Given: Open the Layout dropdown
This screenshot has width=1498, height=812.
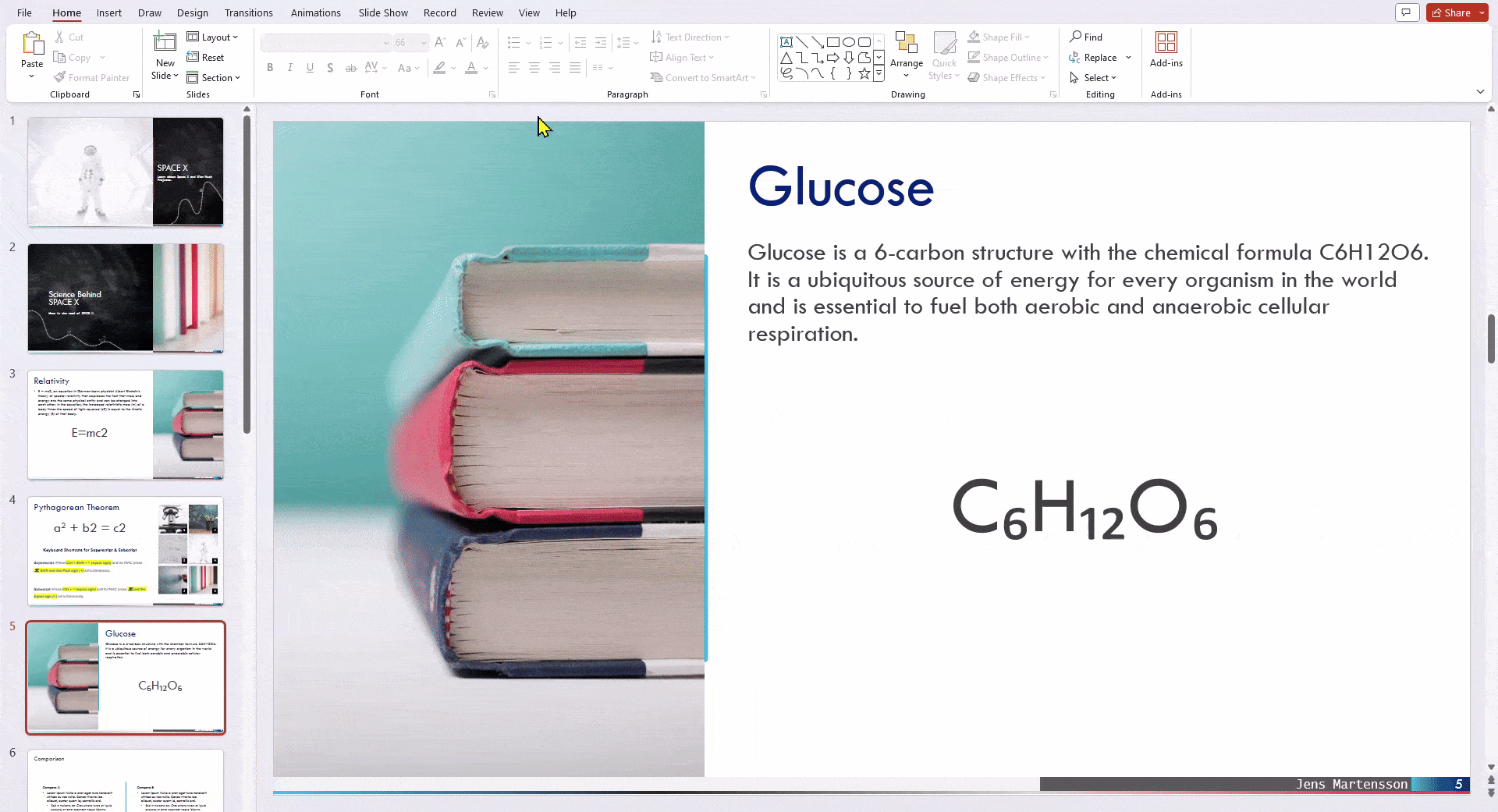Looking at the screenshot, I should (213, 37).
